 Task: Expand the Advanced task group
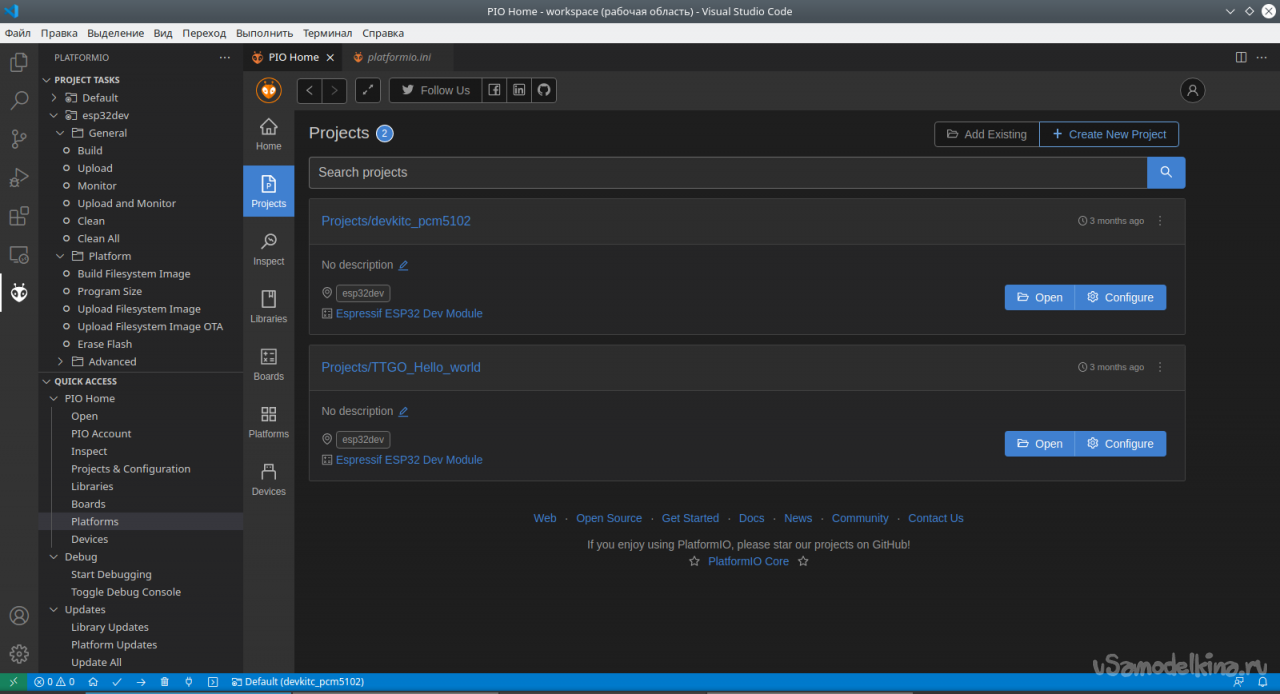pos(61,362)
